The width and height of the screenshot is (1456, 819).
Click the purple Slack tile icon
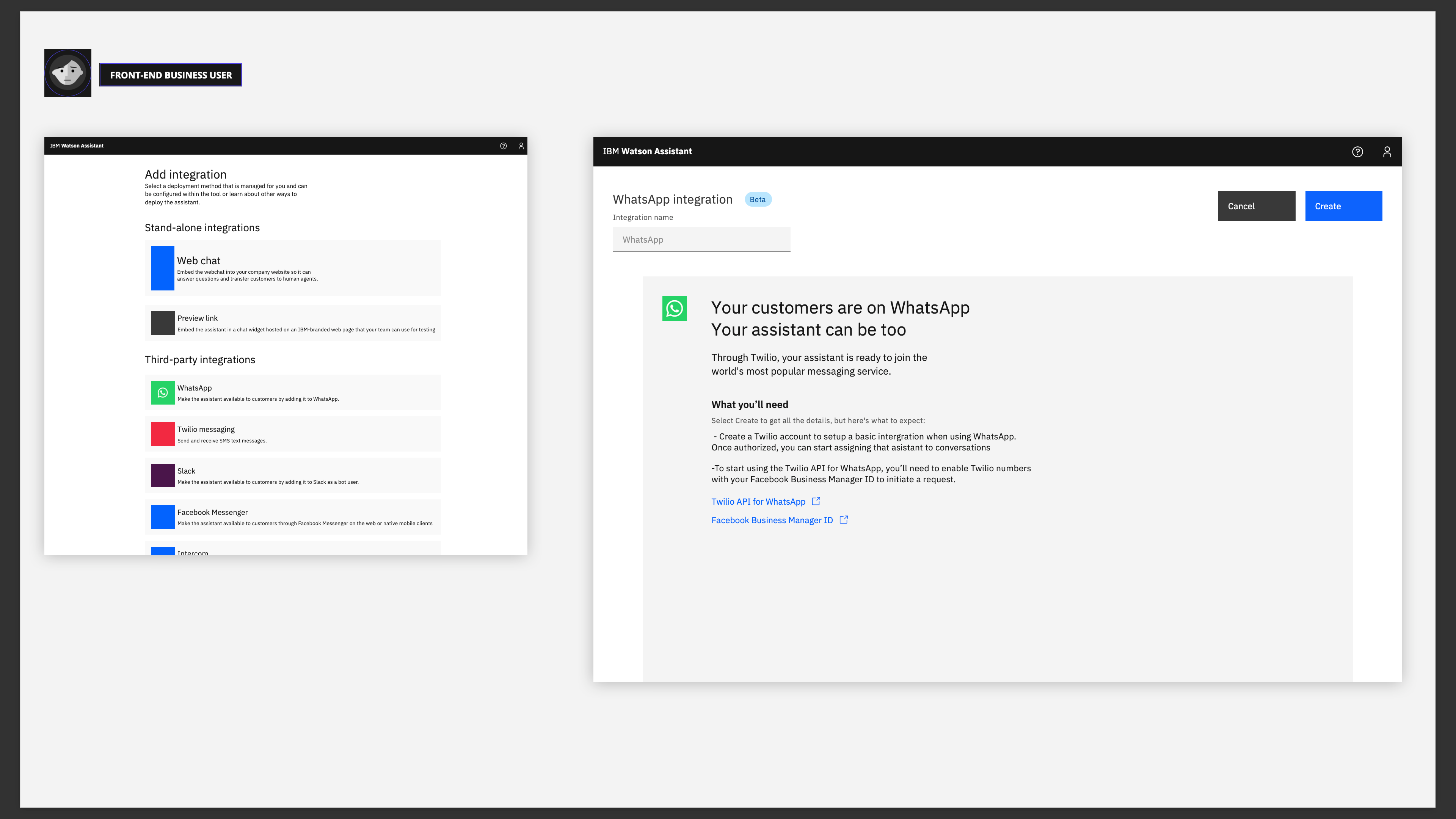[163, 475]
